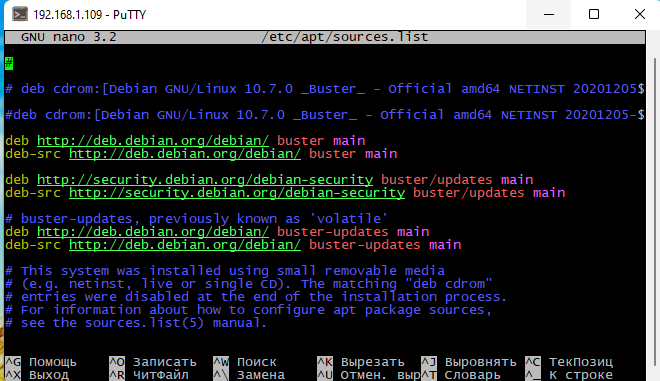Viewport: 660px width, 381px height.
Task: Click the ^T 'Словарь' spelling shortcut
Action: [460, 375]
